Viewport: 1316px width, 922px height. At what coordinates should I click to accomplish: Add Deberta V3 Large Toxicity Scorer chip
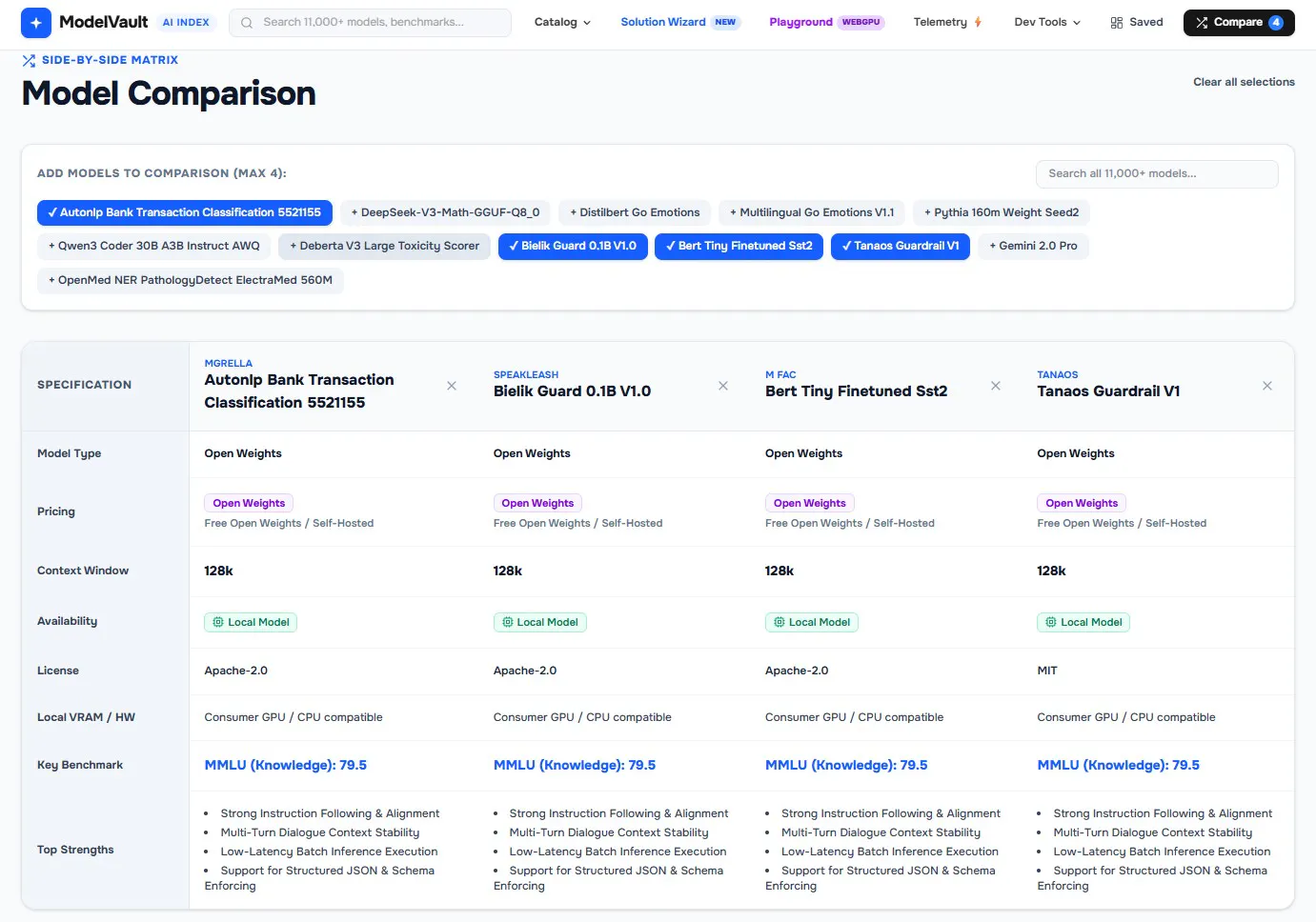click(x=385, y=246)
